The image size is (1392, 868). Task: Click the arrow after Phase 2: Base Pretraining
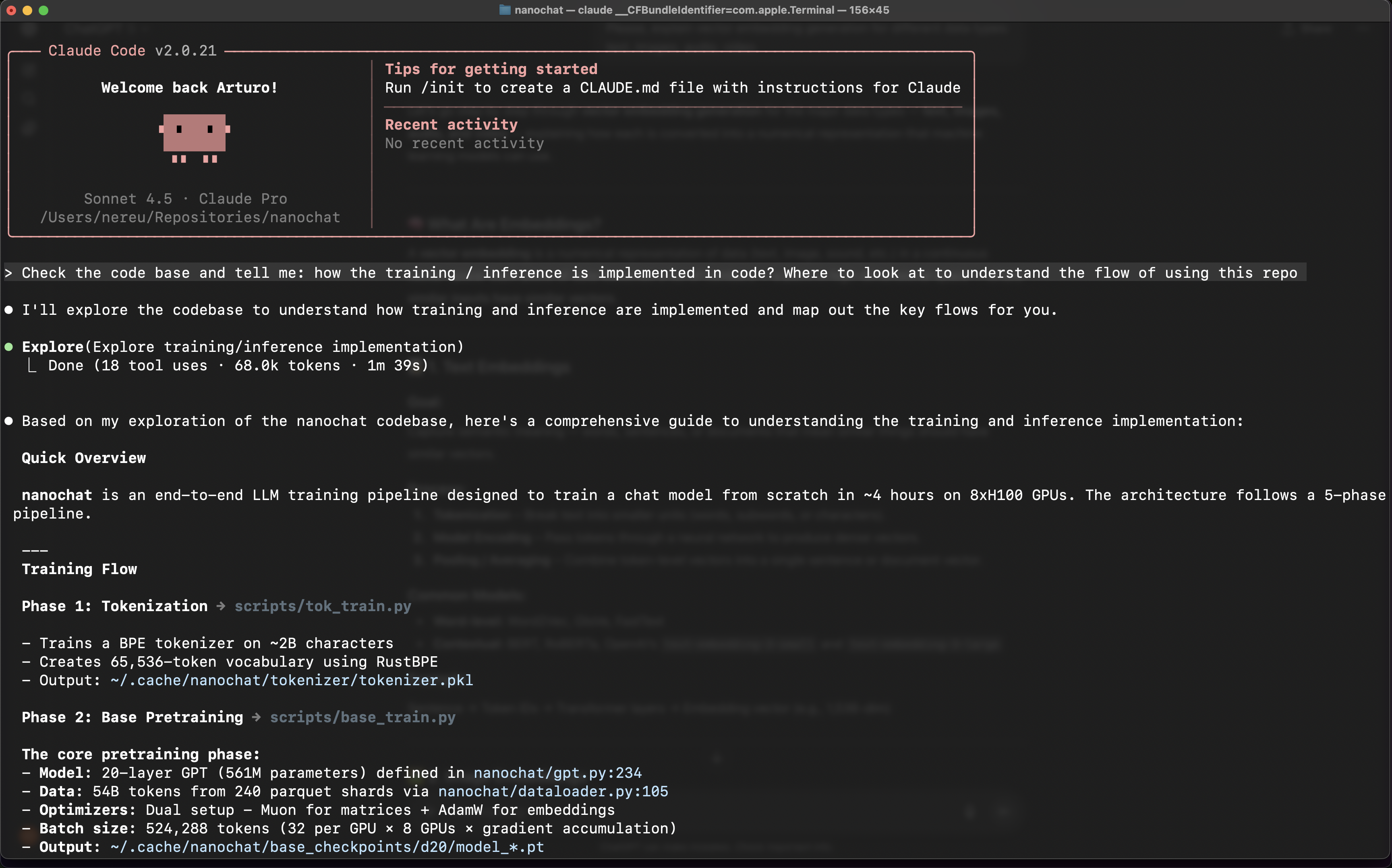click(x=257, y=717)
